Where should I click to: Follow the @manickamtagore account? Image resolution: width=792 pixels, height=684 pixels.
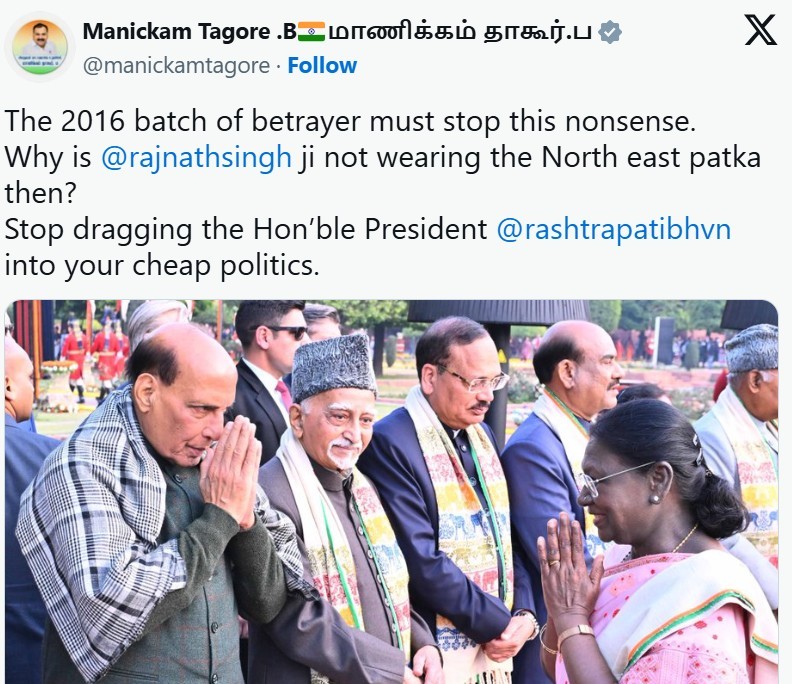pos(322,66)
